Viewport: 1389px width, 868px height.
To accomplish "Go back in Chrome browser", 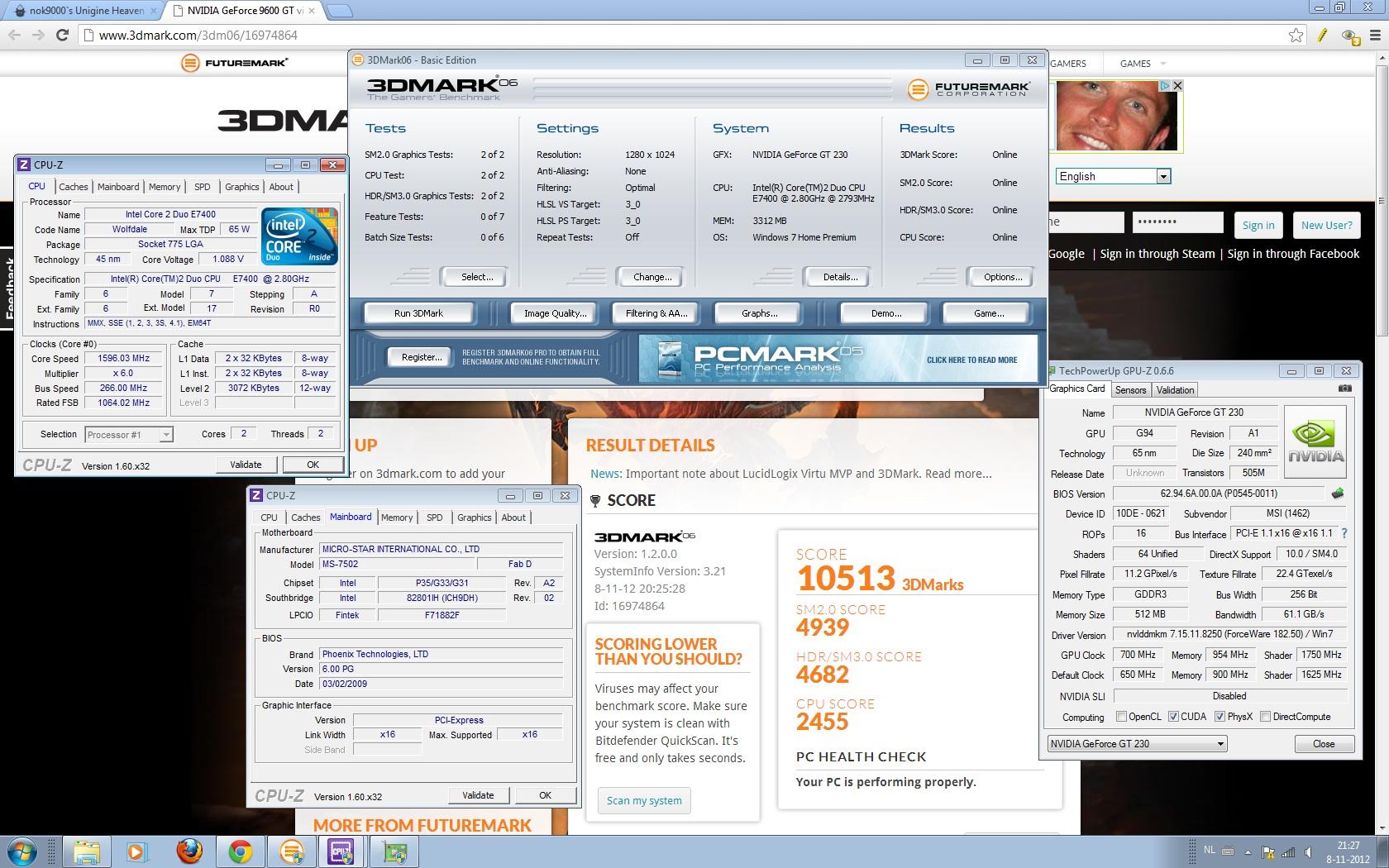I will tap(14, 35).
